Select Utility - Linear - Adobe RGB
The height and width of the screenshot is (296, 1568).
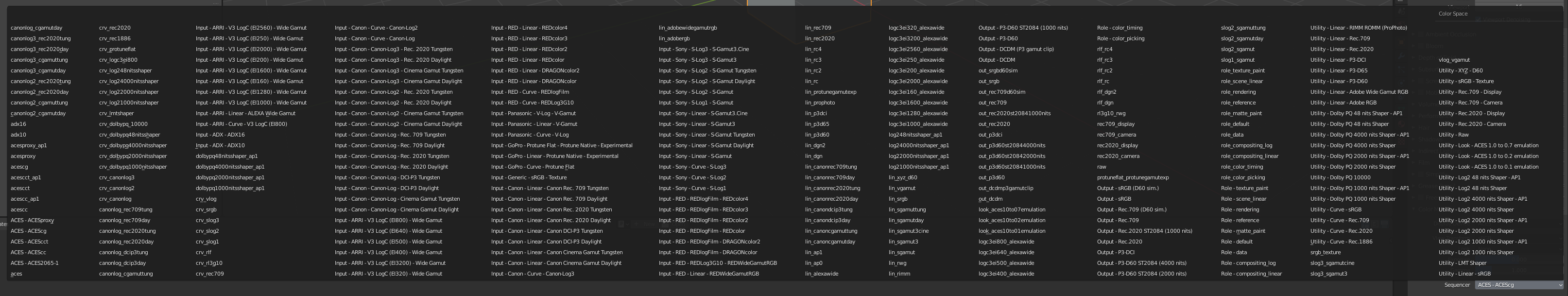click(x=1344, y=103)
